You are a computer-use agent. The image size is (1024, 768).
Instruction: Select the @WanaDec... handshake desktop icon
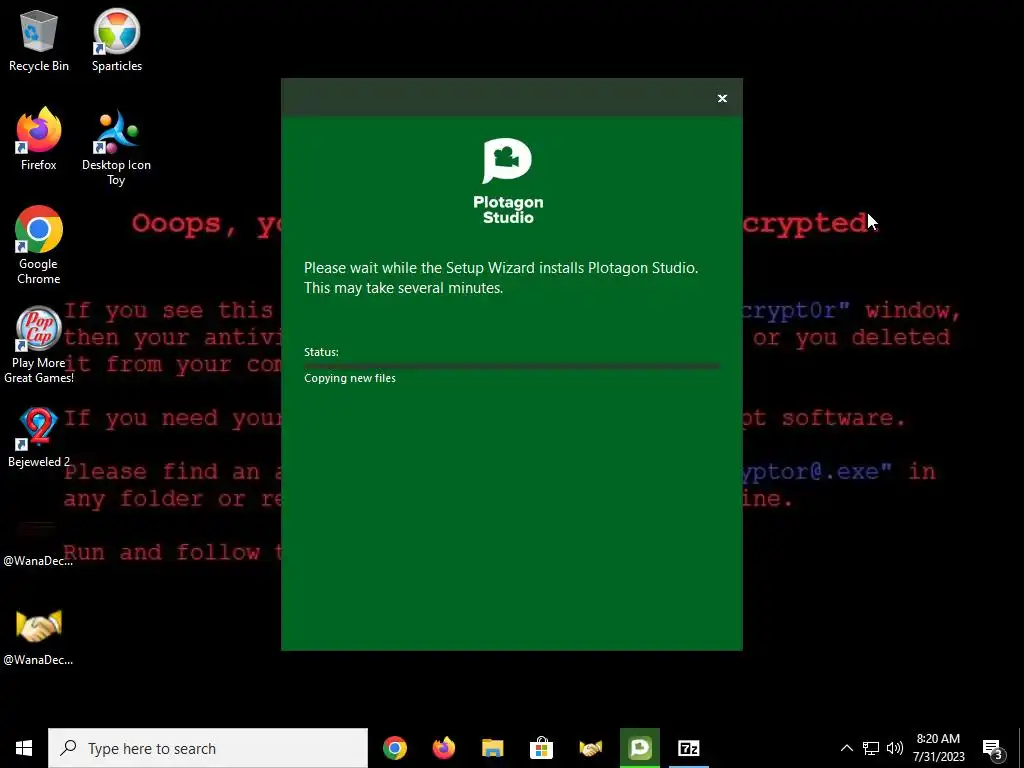[39, 636]
